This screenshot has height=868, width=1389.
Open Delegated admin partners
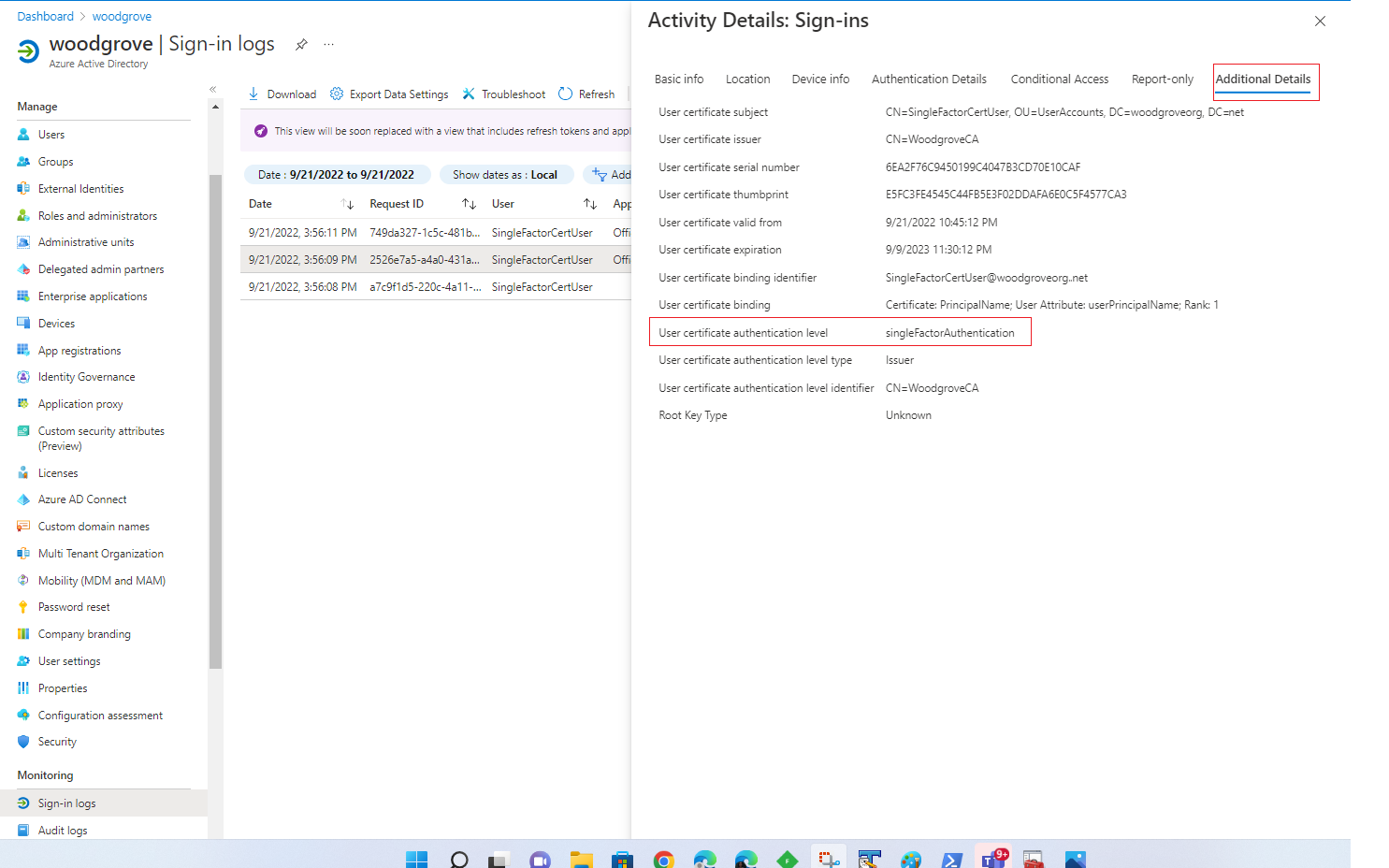tap(101, 269)
